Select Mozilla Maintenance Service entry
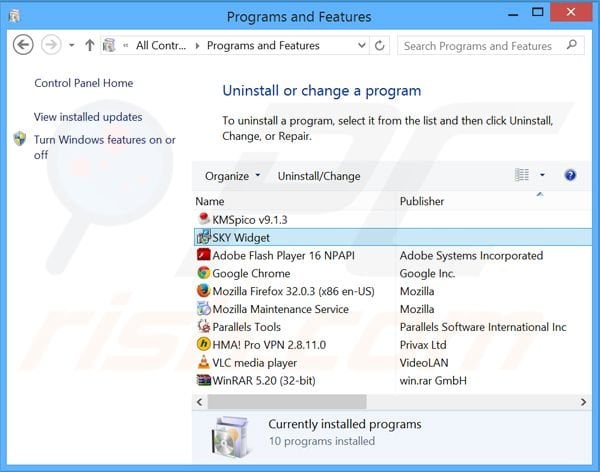The image size is (600, 472). pyautogui.click(x=280, y=309)
